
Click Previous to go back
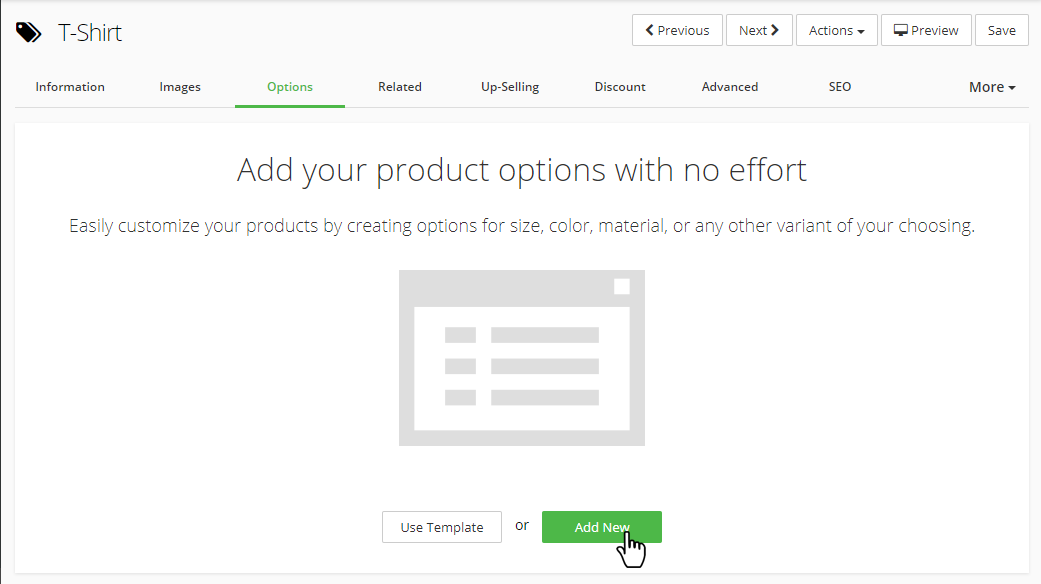677,29
